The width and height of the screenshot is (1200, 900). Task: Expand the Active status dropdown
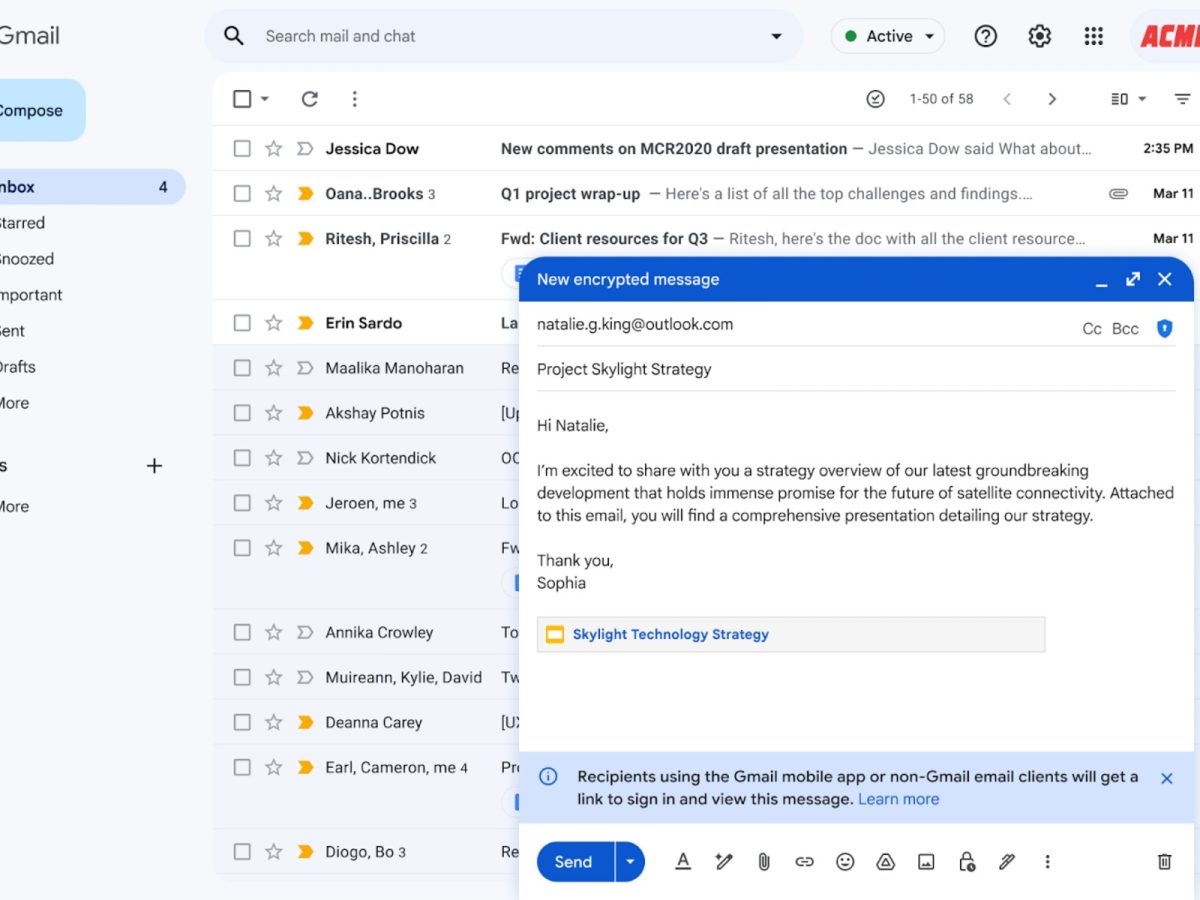929,36
